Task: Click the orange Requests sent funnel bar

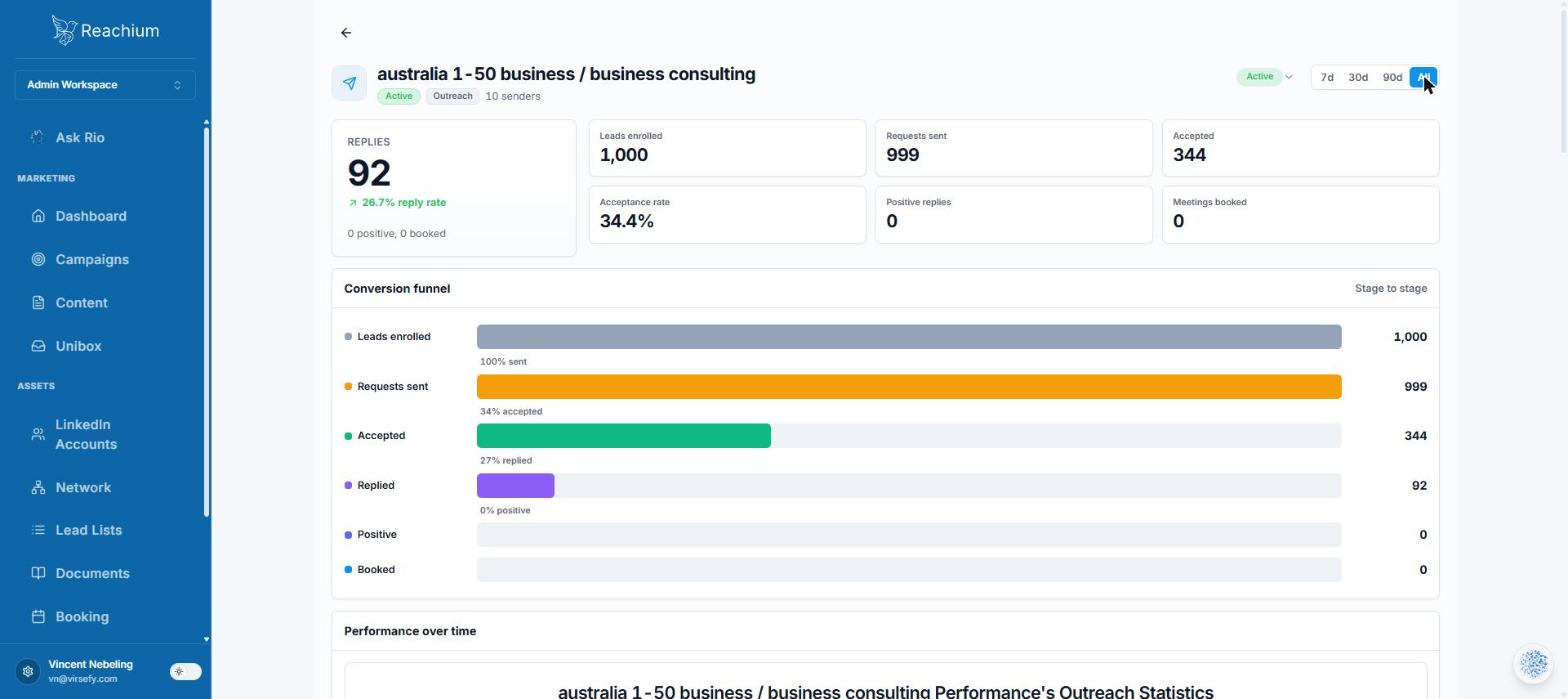Action: tap(909, 387)
